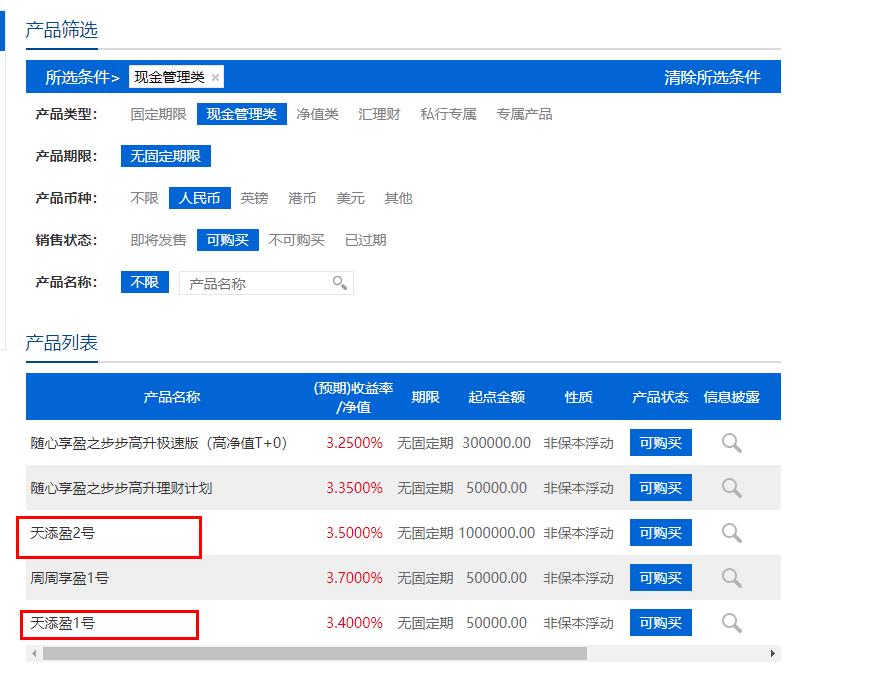Click the 清除所选条件 link
The height and width of the screenshot is (680, 877).
click(x=711, y=76)
